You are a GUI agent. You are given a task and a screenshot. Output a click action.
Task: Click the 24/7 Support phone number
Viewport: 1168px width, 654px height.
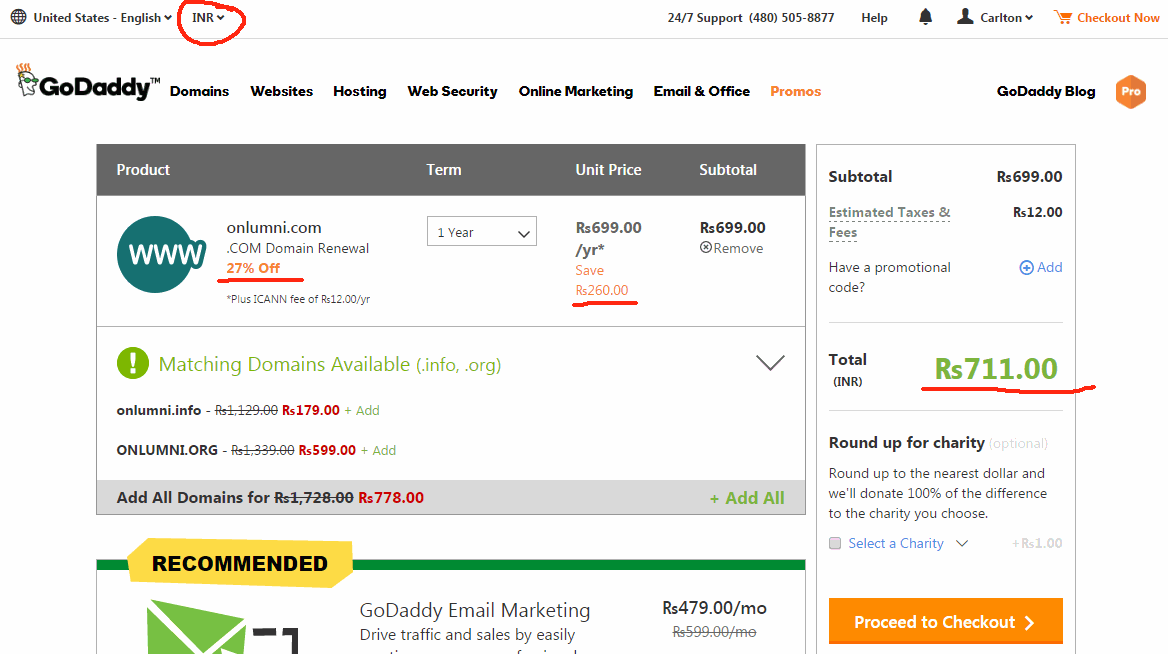[791, 17]
